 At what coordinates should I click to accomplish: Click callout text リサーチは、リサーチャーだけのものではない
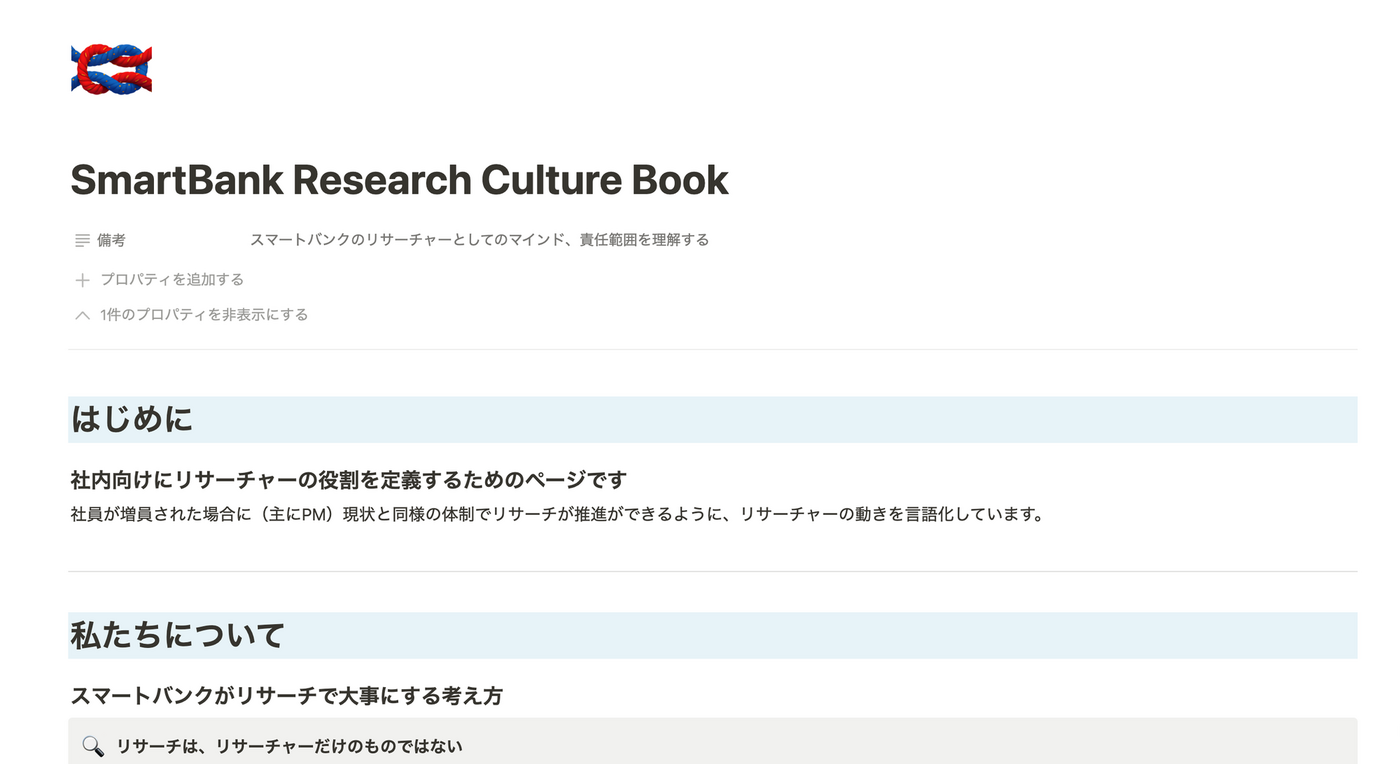pyautogui.click(x=289, y=746)
